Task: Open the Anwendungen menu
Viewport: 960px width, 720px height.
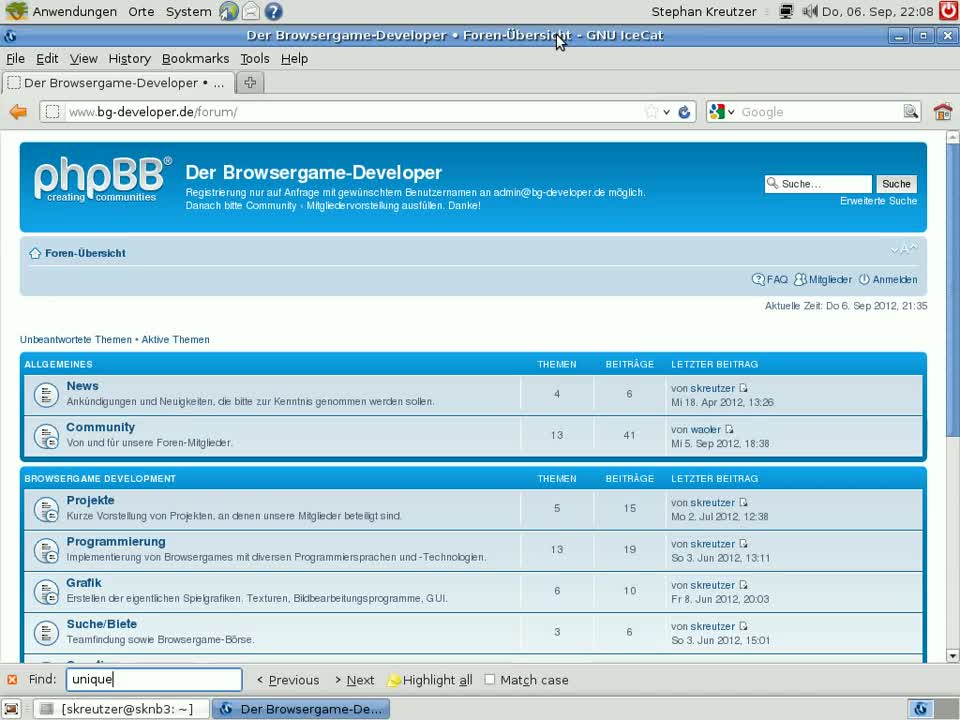Action: tap(74, 11)
